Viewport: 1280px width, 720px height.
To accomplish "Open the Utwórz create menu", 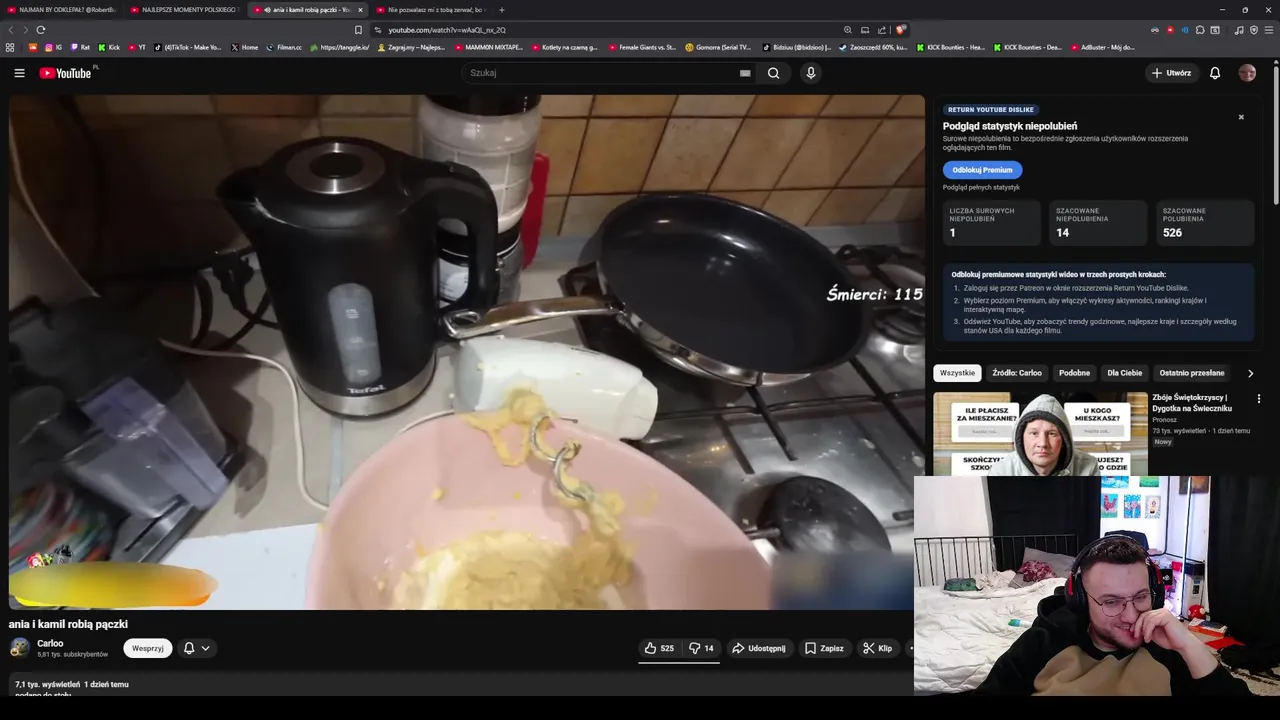I will point(1171,73).
